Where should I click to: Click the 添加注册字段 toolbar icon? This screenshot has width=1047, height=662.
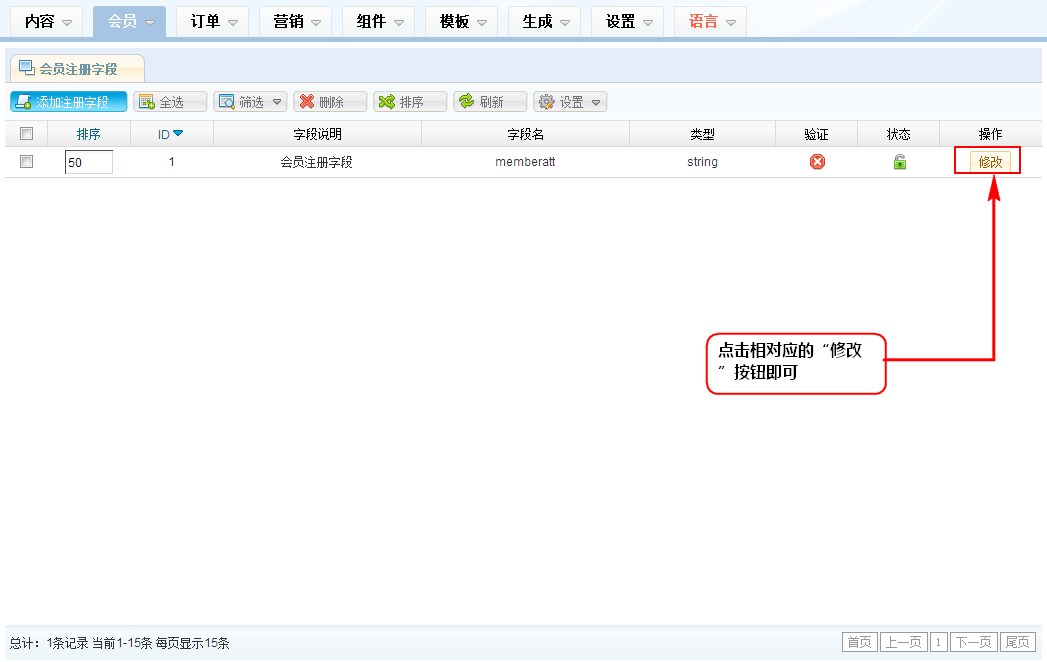(23, 102)
